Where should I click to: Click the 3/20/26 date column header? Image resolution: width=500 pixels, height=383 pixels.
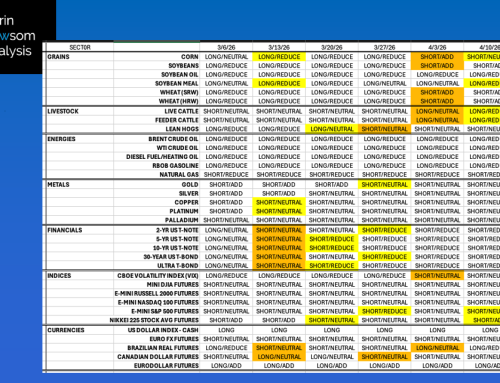coord(332,47)
